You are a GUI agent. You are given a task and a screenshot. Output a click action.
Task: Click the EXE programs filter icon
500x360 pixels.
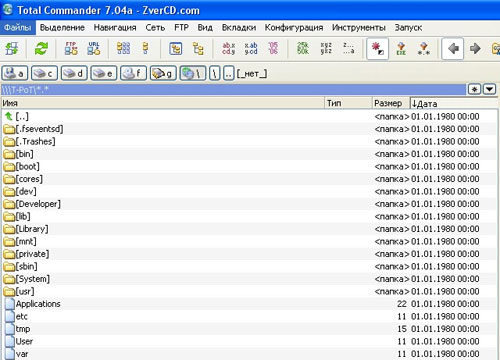(401, 49)
